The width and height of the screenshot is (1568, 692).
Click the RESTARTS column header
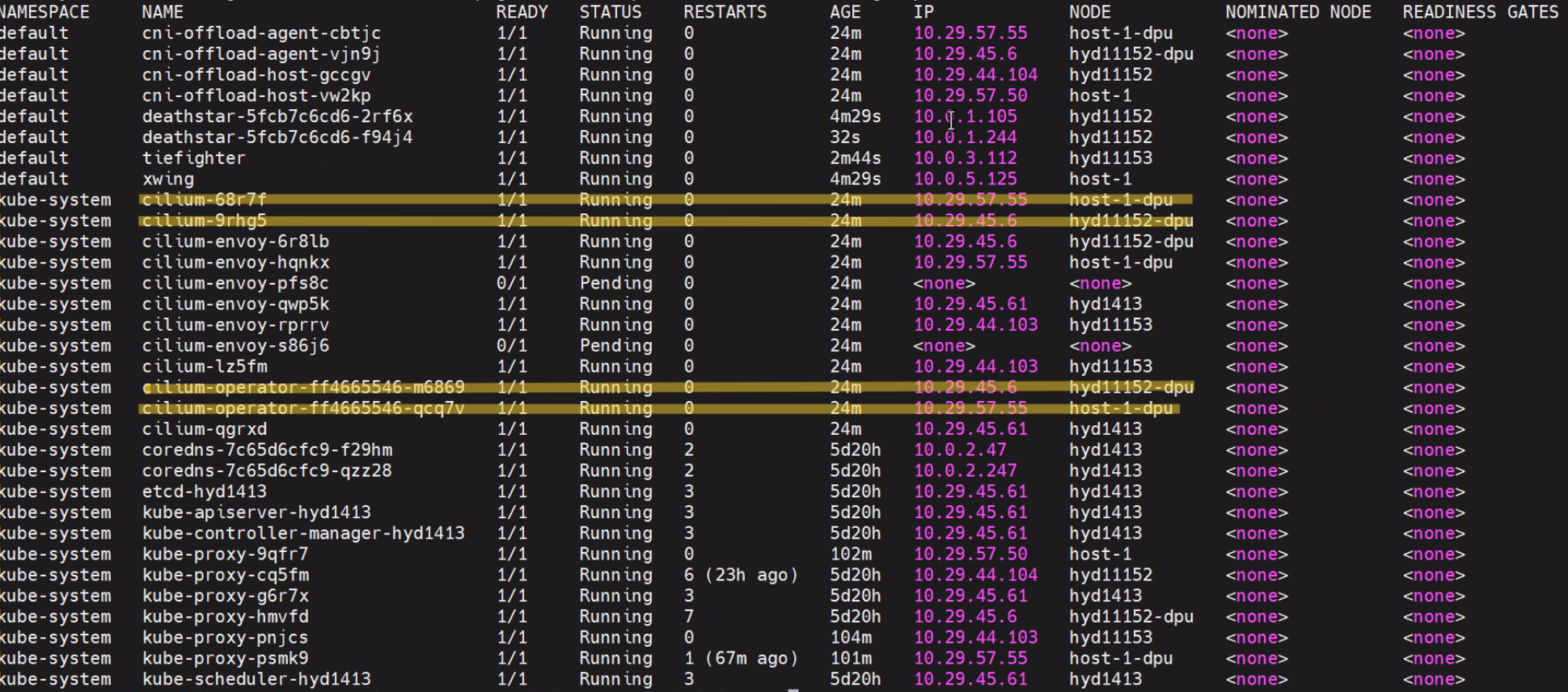tap(725, 12)
